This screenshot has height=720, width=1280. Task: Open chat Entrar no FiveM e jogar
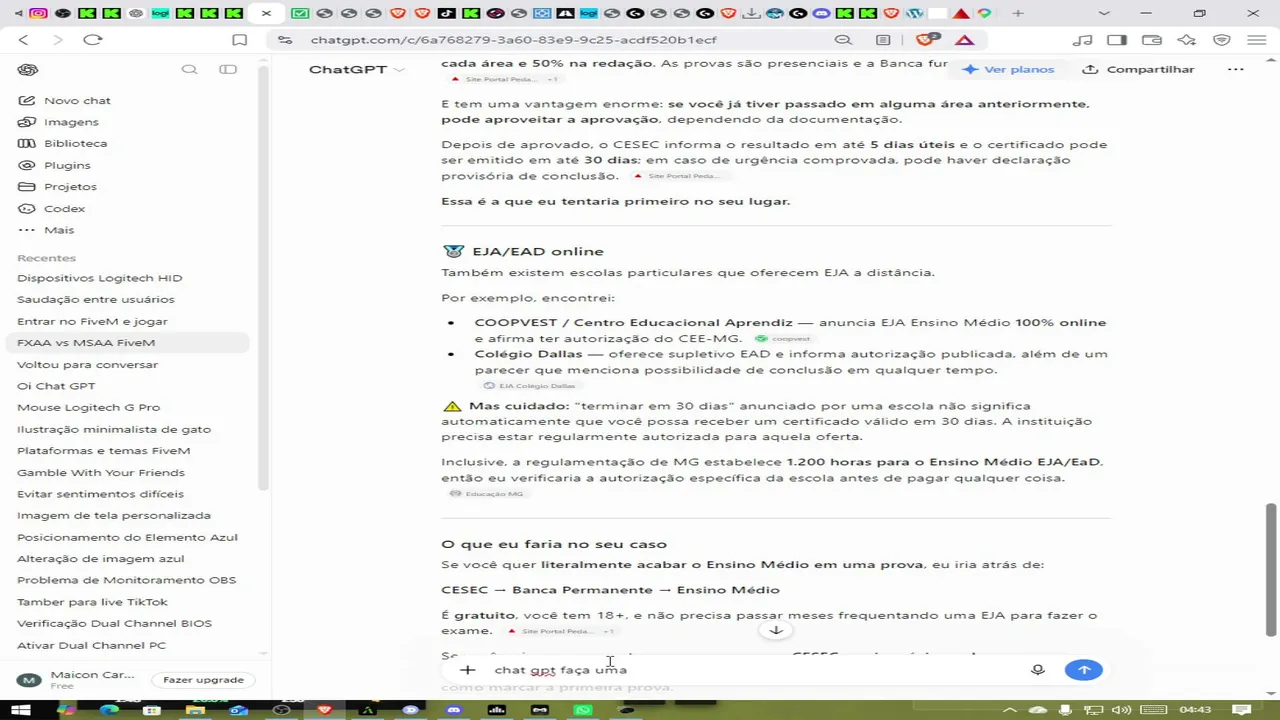(92, 322)
